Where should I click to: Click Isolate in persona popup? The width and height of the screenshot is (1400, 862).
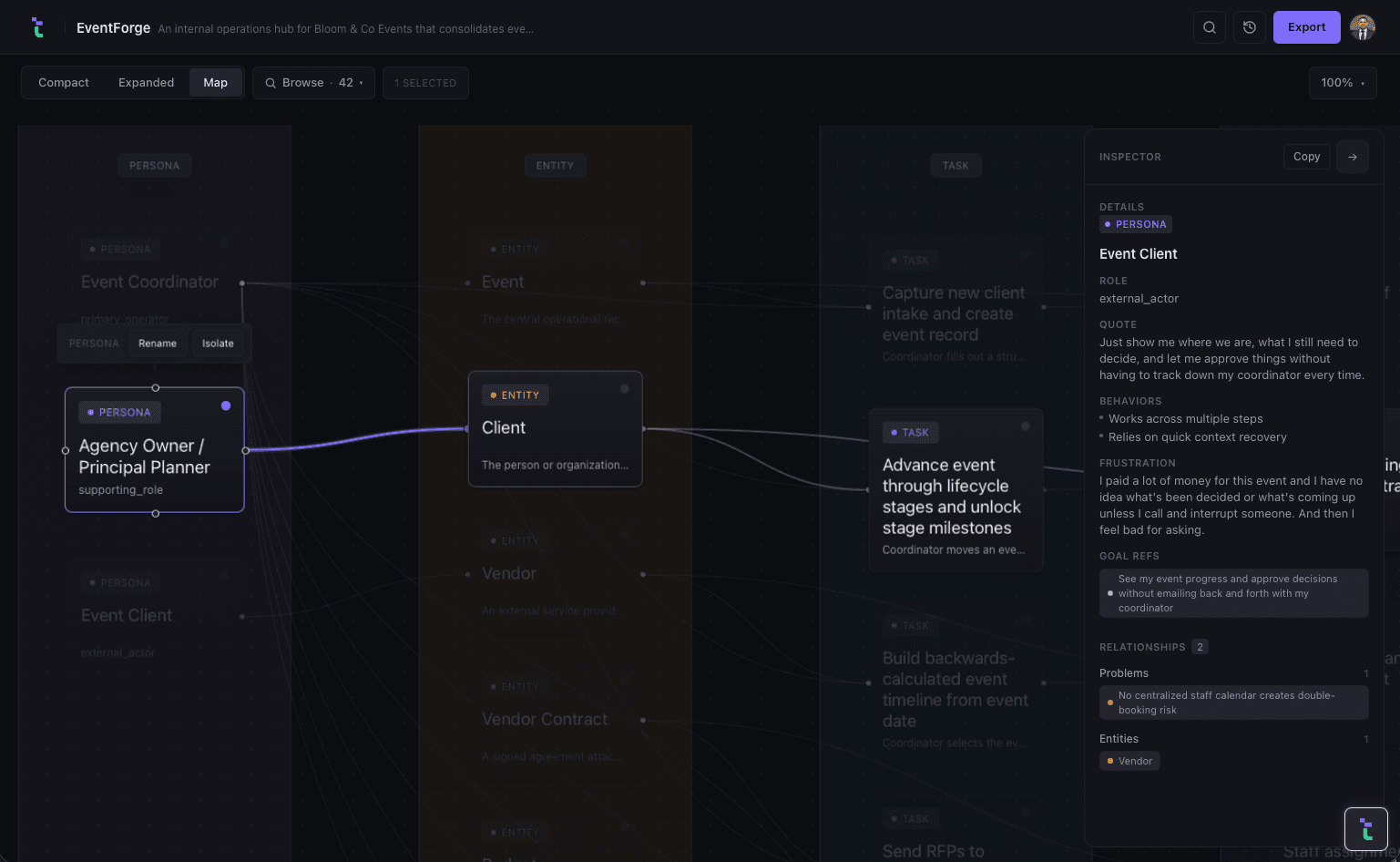click(218, 344)
